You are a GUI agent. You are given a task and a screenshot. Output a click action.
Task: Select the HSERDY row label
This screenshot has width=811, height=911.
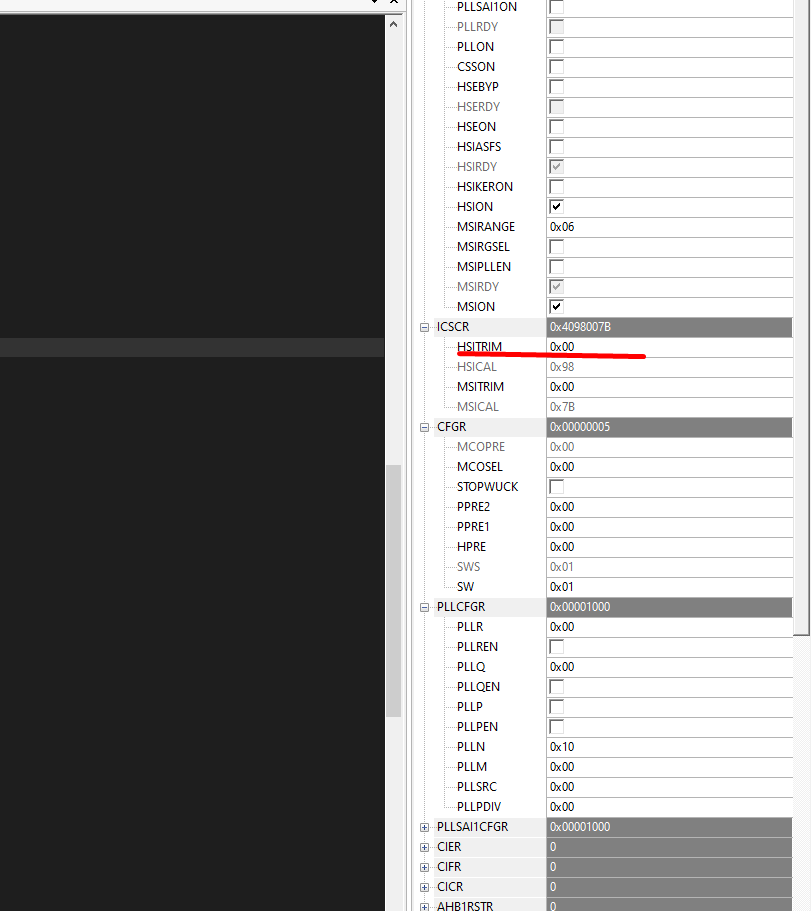tap(478, 107)
